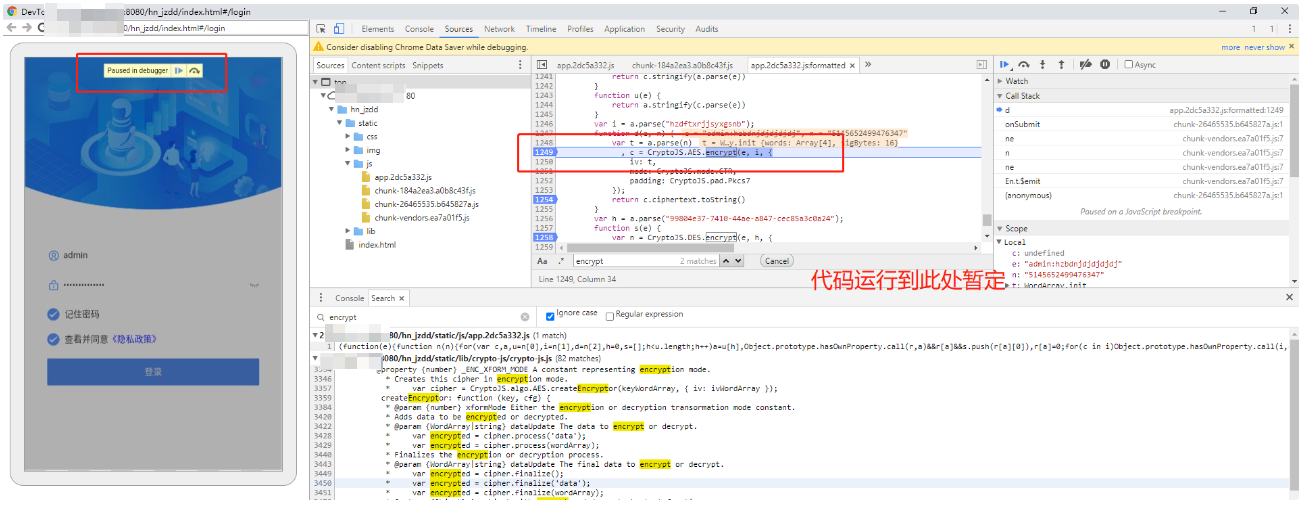1301x506 pixels.
Task: Close the bottom drawer panel
Action: pyautogui.click(x=1288, y=297)
